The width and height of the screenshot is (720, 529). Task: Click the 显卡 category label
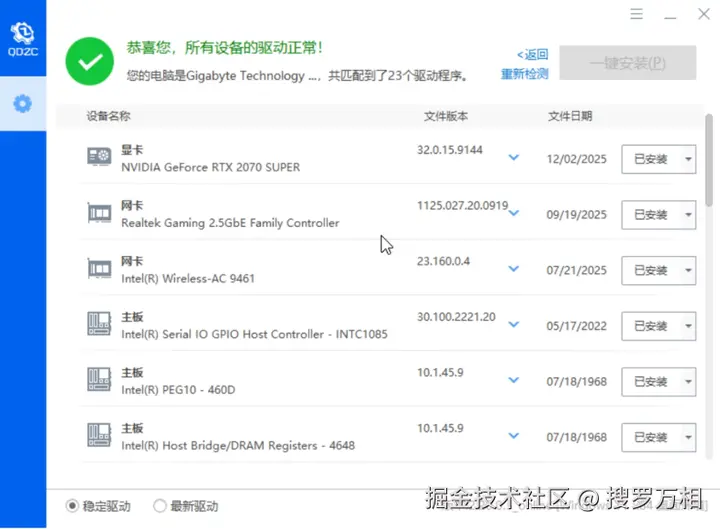click(x=132, y=150)
